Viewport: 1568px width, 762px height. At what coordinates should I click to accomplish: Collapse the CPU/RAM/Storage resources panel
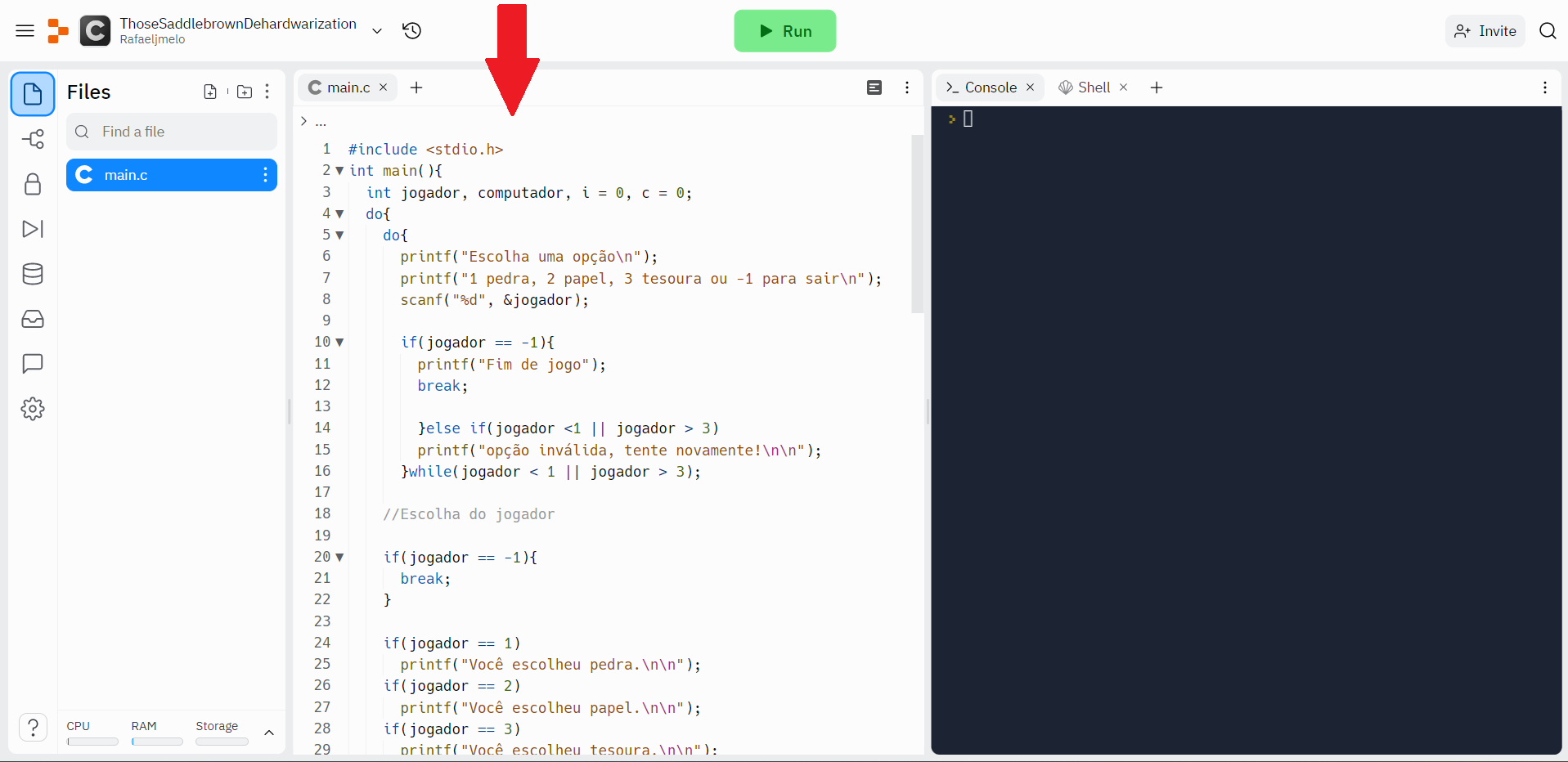coord(269,733)
